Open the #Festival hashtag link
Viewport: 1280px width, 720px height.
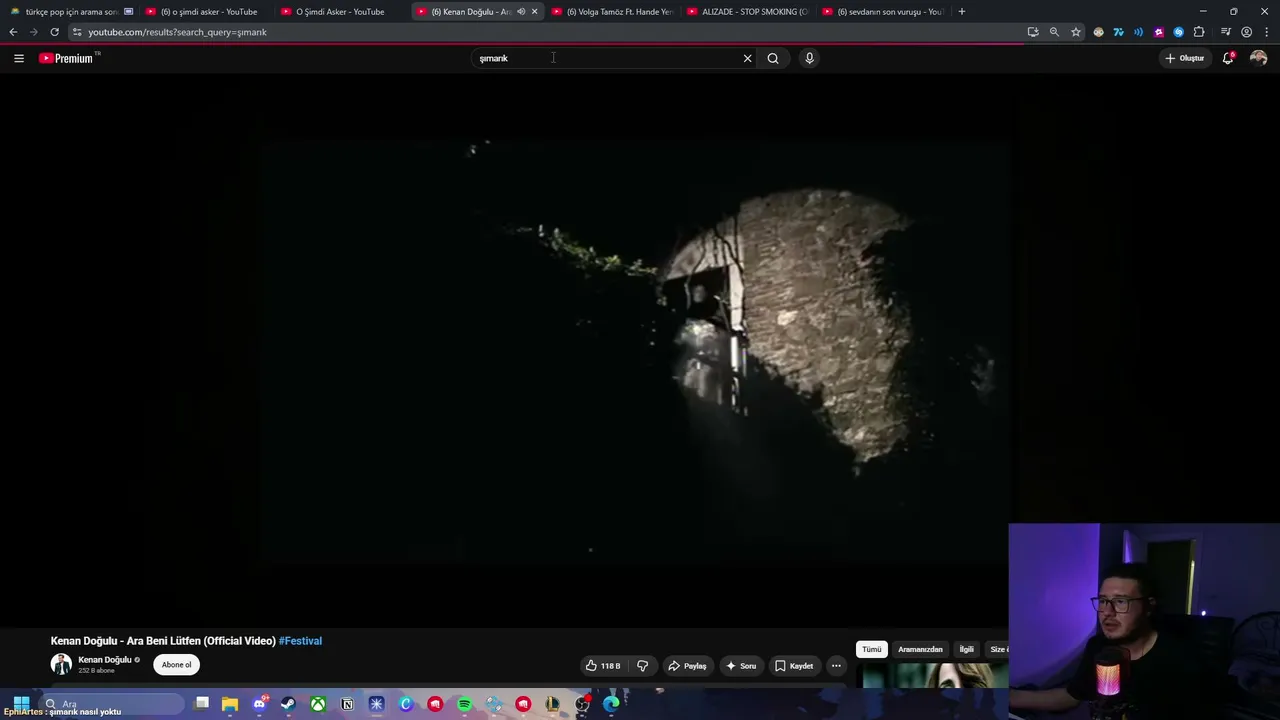coord(300,641)
